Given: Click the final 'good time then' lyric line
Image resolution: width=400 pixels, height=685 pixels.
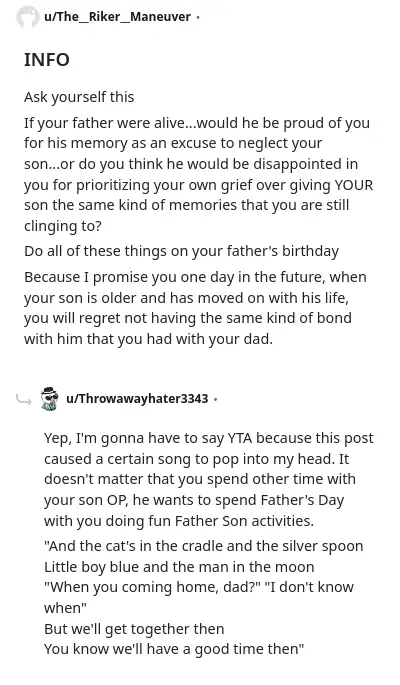Looking at the screenshot, I should point(174,650).
